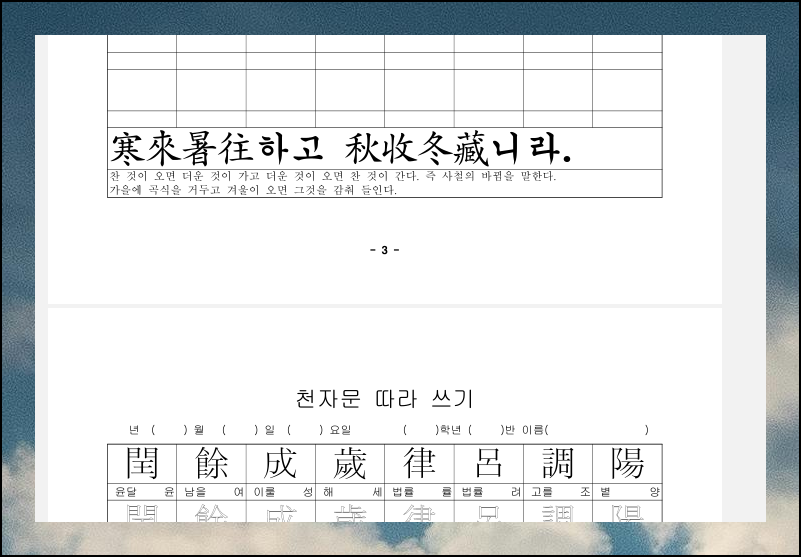The width and height of the screenshot is (801, 557).
Task: Click the reading label '볕 양'
Action: (630, 492)
